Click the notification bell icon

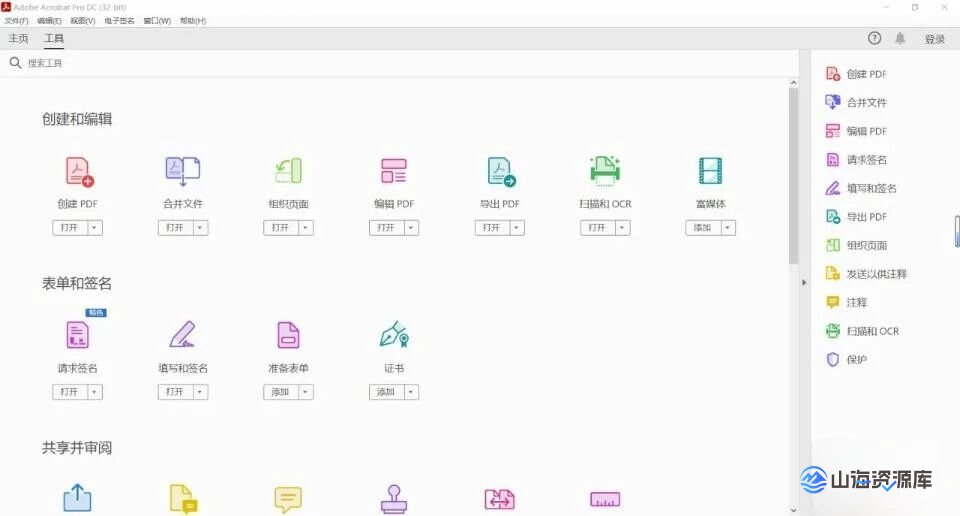coord(900,39)
